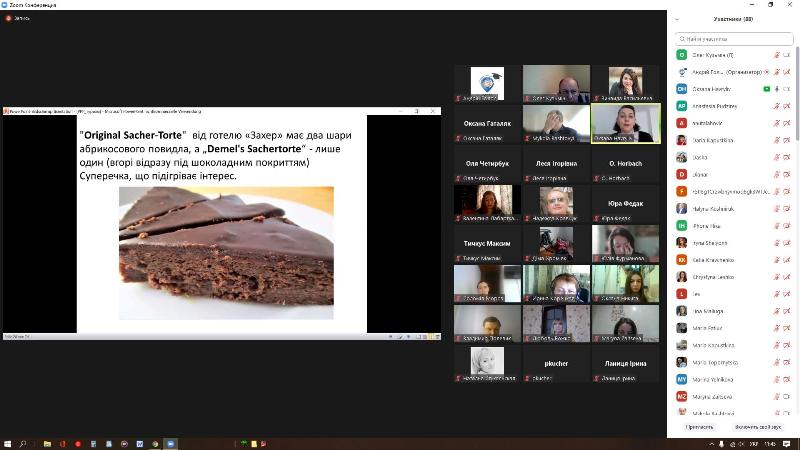Viewport: 800px width, 450px height.
Task: Click the Sacher torte cake image on slide
Action: pyautogui.click(x=226, y=253)
